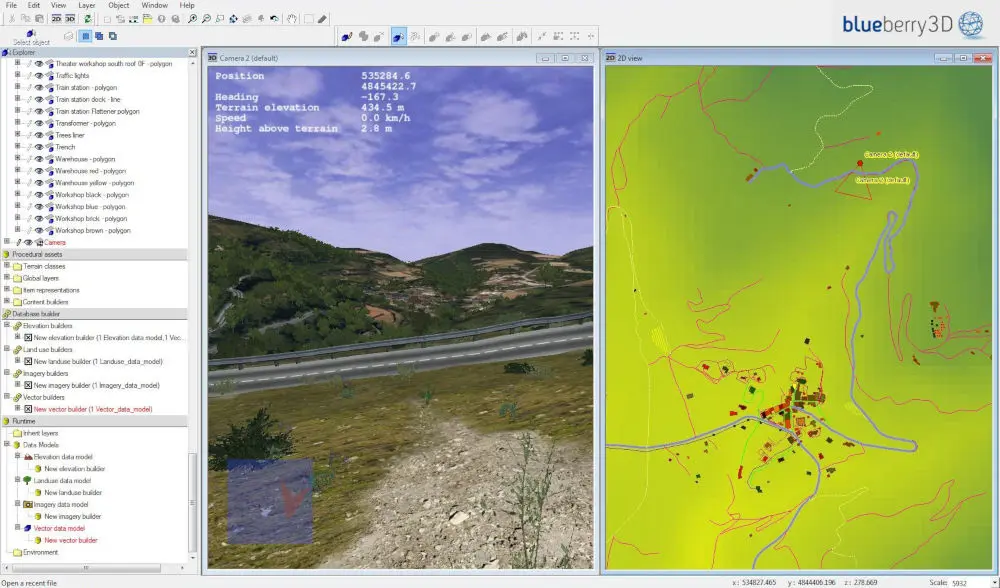Click the 3D view toolbar button
The width and height of the screenshot is (1000, 588).
pyautogui.click(x=70, y=19)
